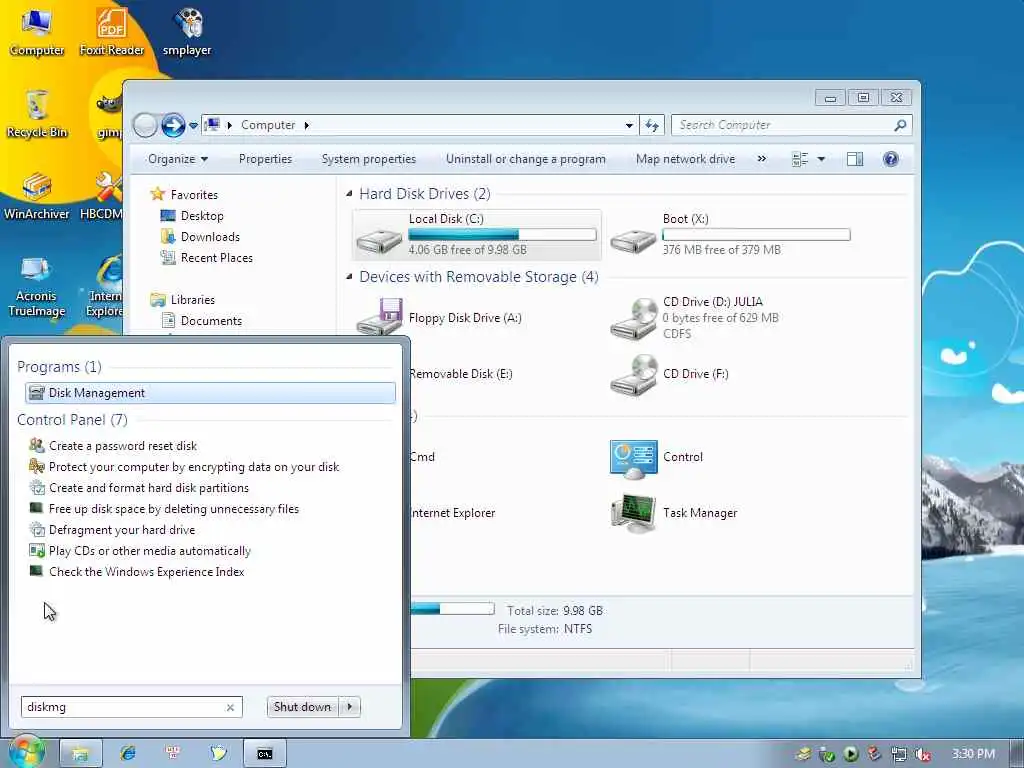Collapse the Hard Disk Drives group

(x=349, y=193)
